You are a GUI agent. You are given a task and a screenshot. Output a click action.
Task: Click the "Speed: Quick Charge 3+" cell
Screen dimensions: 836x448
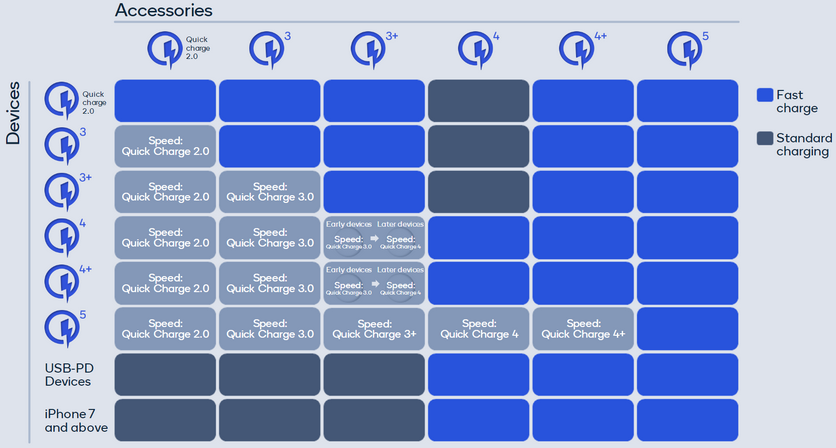374,329
